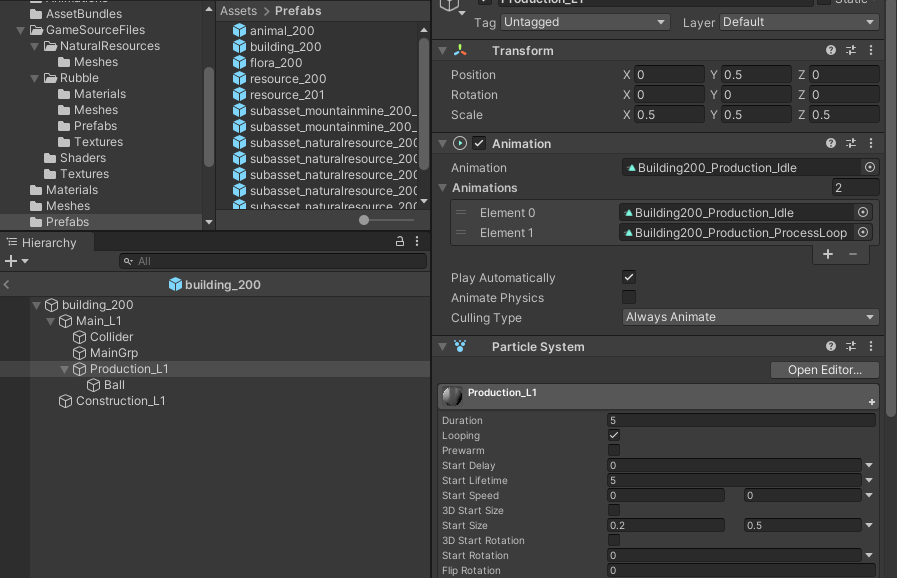
Task: Add an element to the Animations list
Action: (827, 254)
